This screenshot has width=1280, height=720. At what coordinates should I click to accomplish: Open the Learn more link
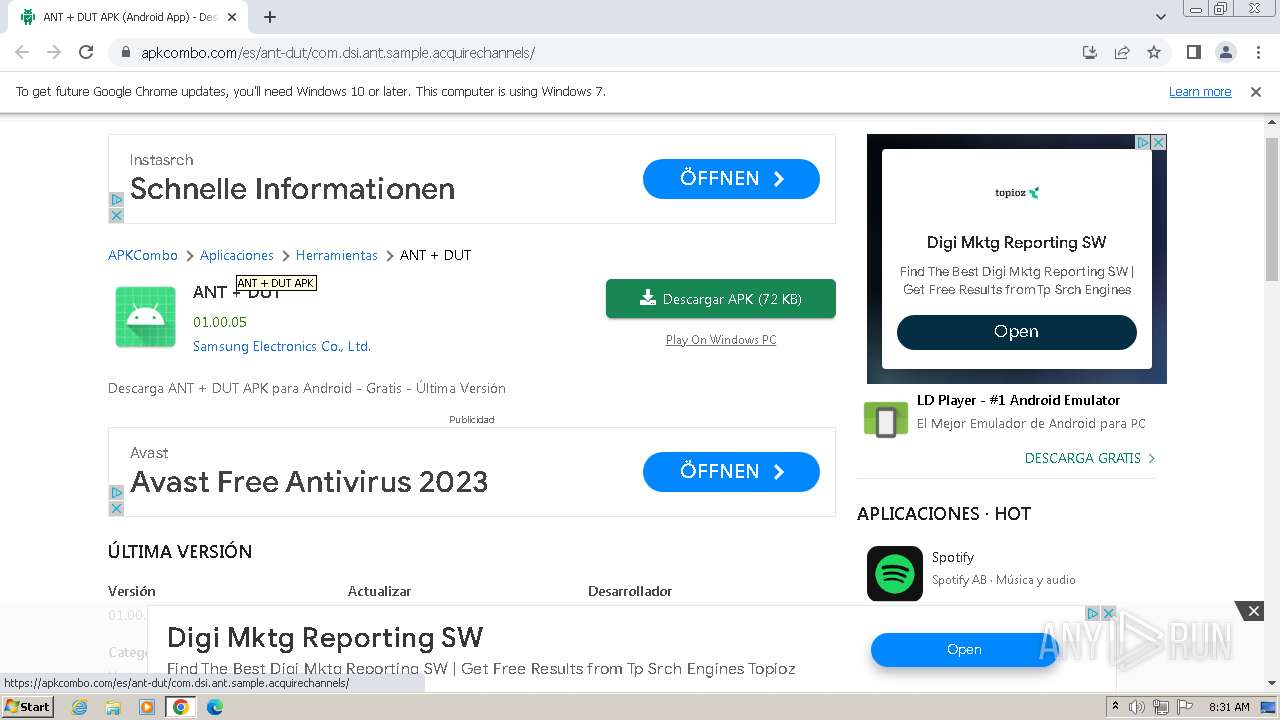point(1200,92)
